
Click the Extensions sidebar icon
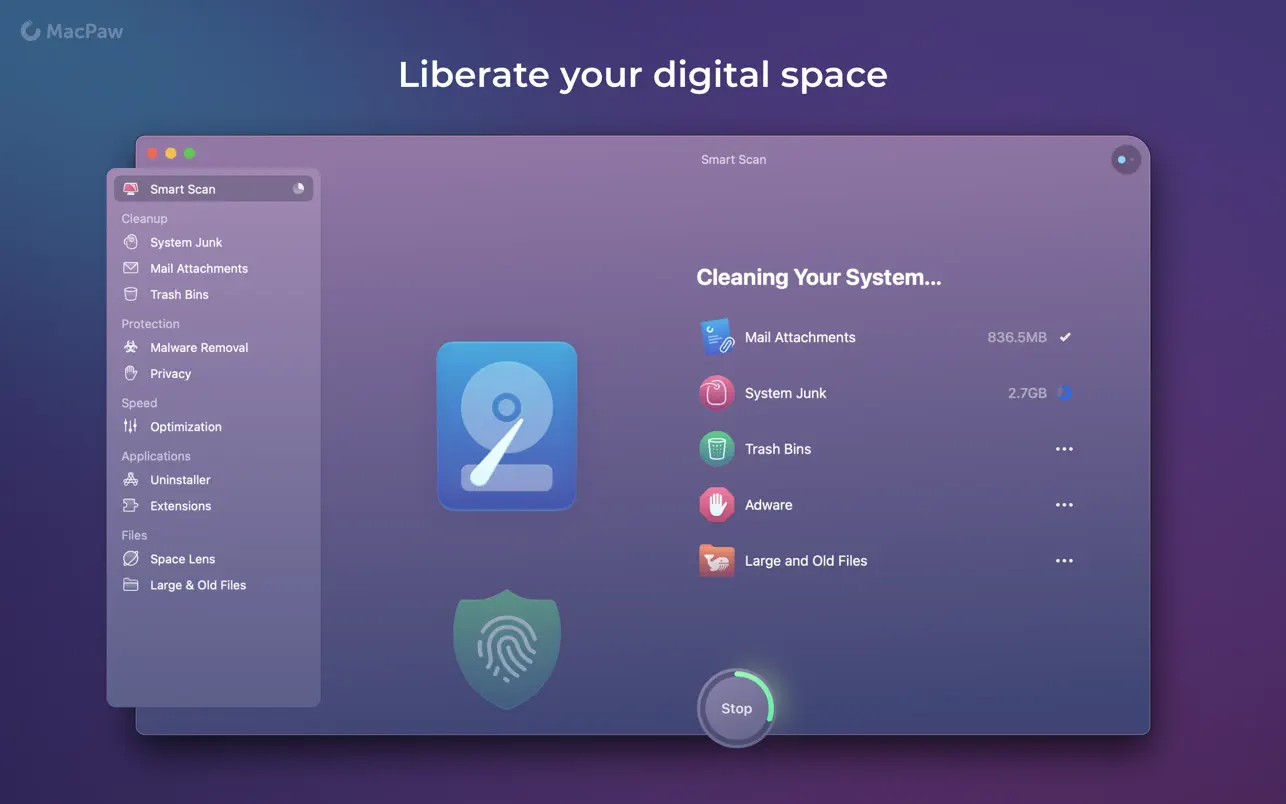pos(131,505)
